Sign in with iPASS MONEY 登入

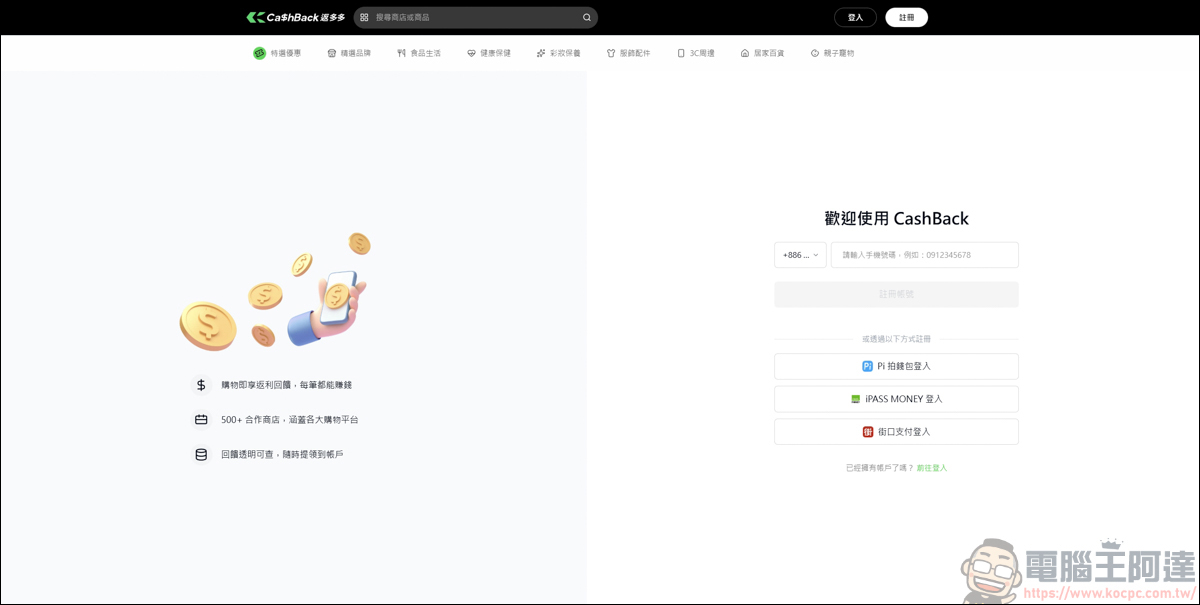[896, 399]
